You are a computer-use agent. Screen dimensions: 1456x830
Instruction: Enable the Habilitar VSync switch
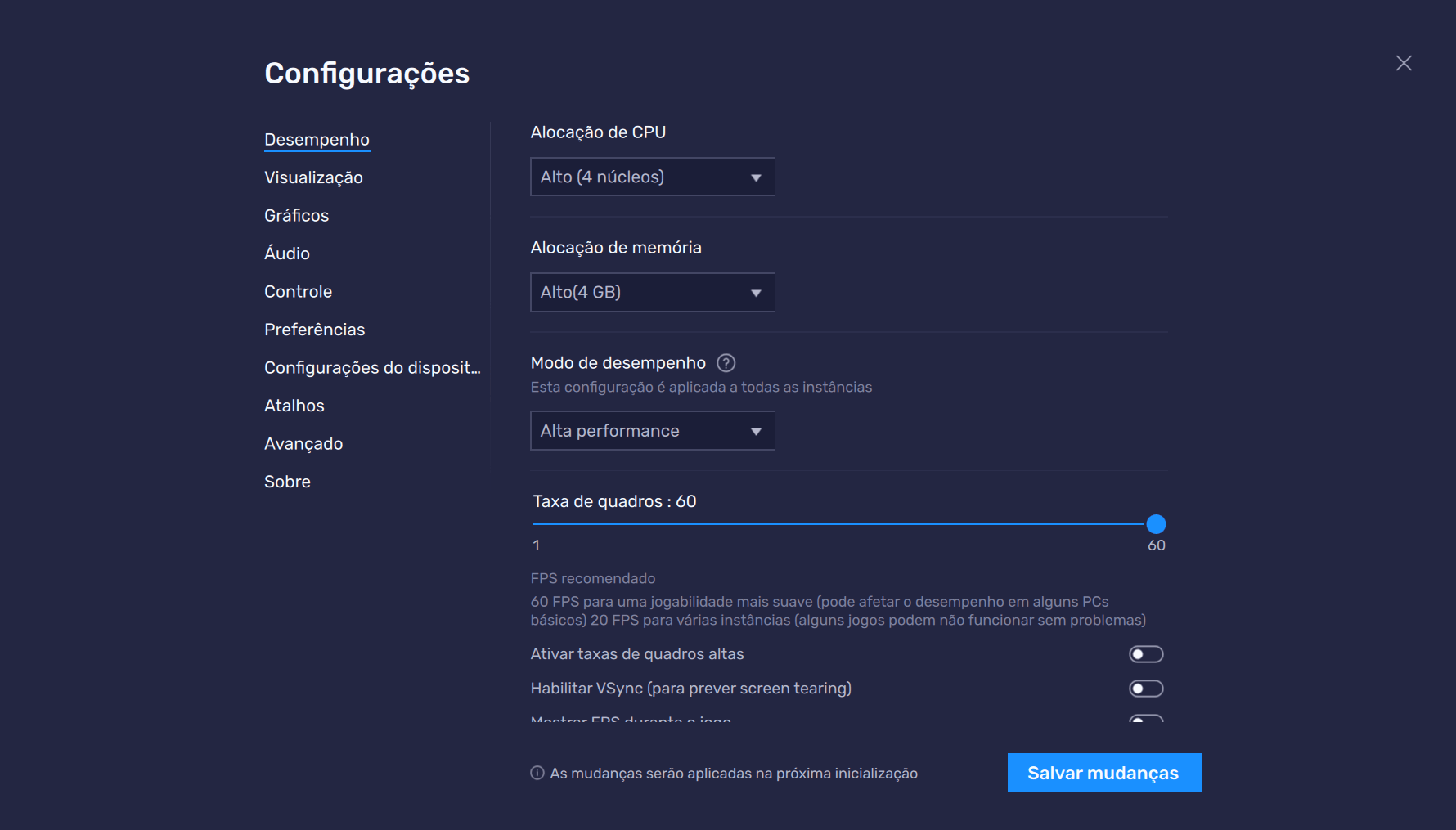tap(1146, 689)
